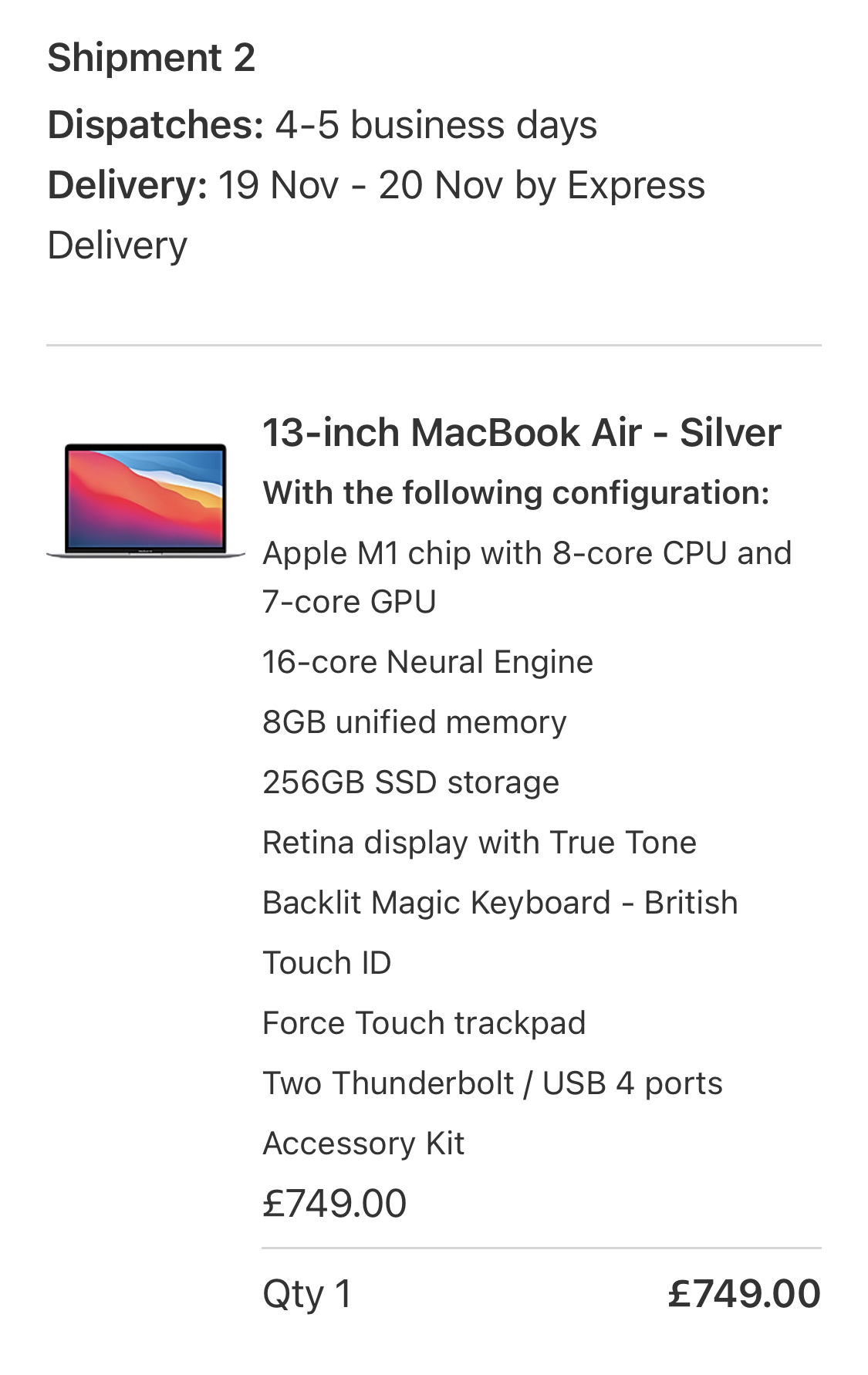Click the Shipment 2 heading
Viewport: 868px width, 1375px height.
click(151, 58)
